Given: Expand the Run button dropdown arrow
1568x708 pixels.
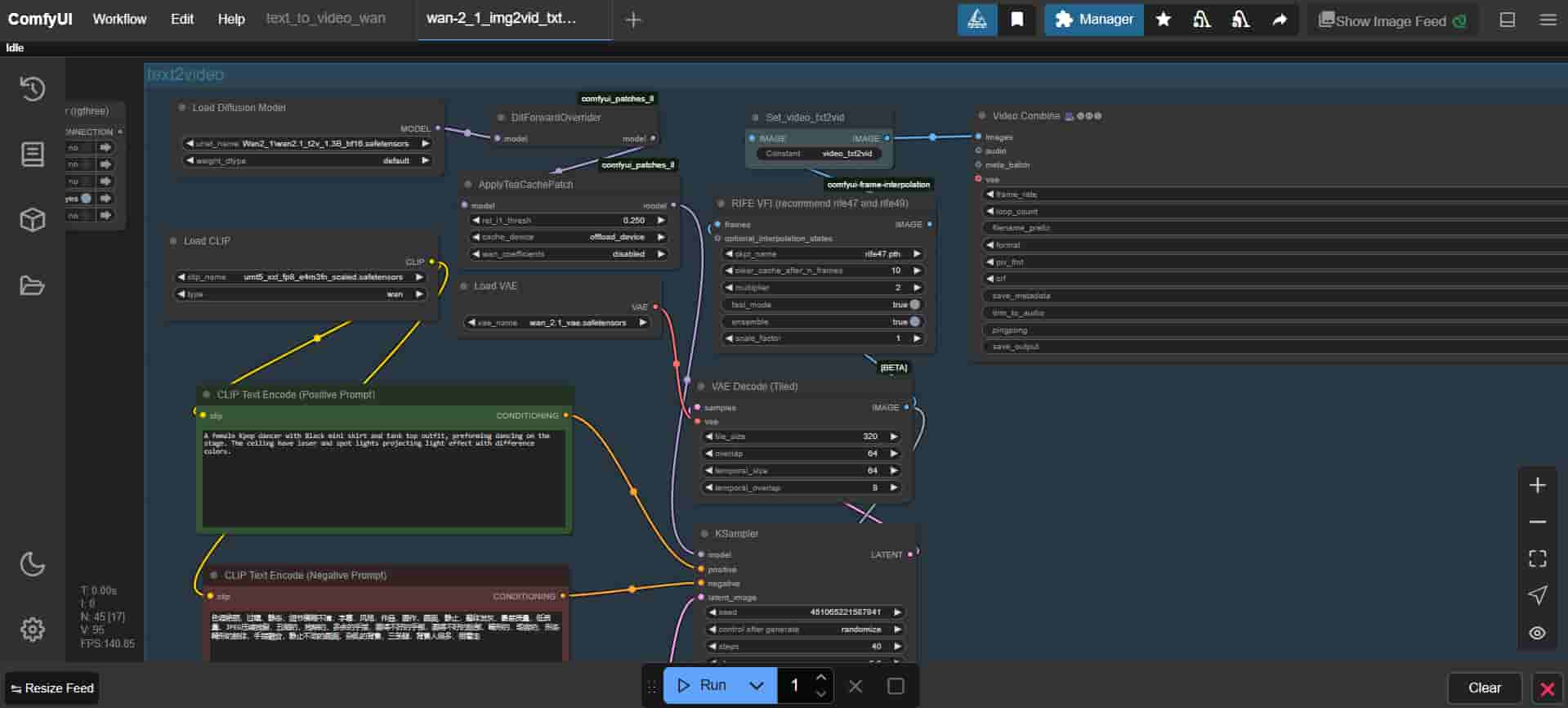Looking at the screenshot, I should [757, 686].
